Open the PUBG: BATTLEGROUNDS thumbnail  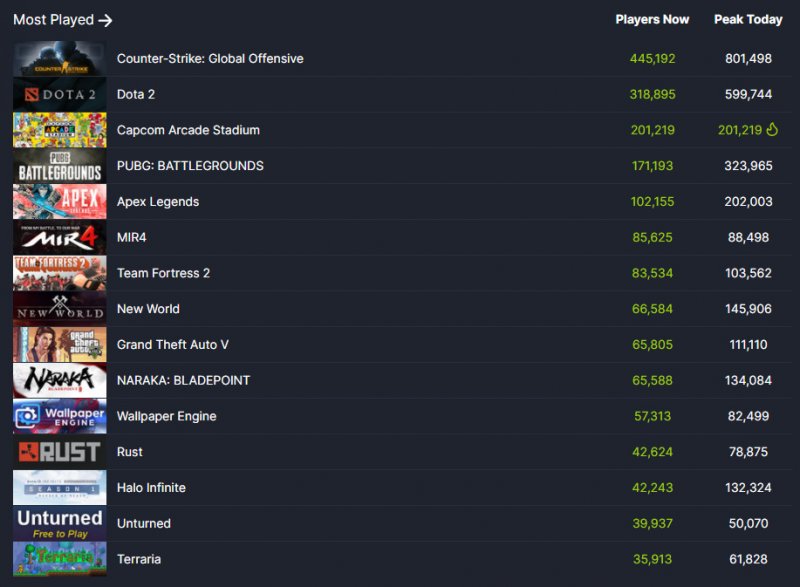tap(58, 165)
